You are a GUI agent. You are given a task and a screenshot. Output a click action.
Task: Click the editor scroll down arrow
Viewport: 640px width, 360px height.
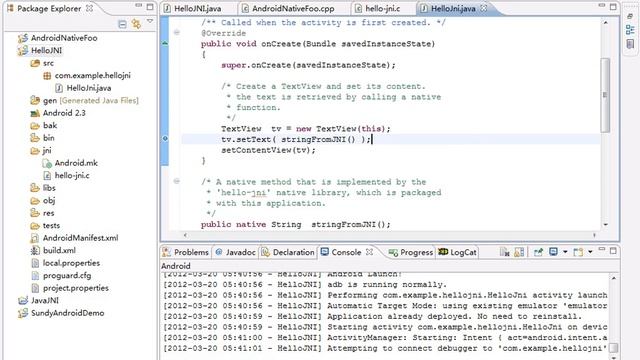[606, 224]
